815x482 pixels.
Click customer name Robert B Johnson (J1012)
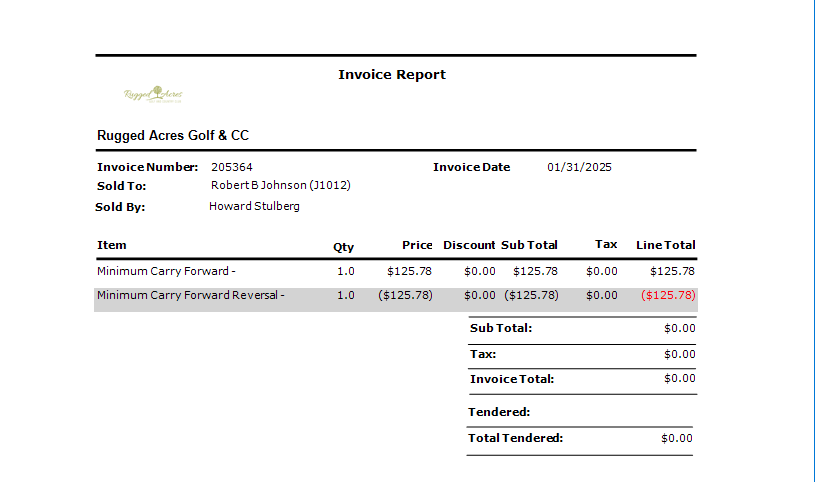coord(281,185)
